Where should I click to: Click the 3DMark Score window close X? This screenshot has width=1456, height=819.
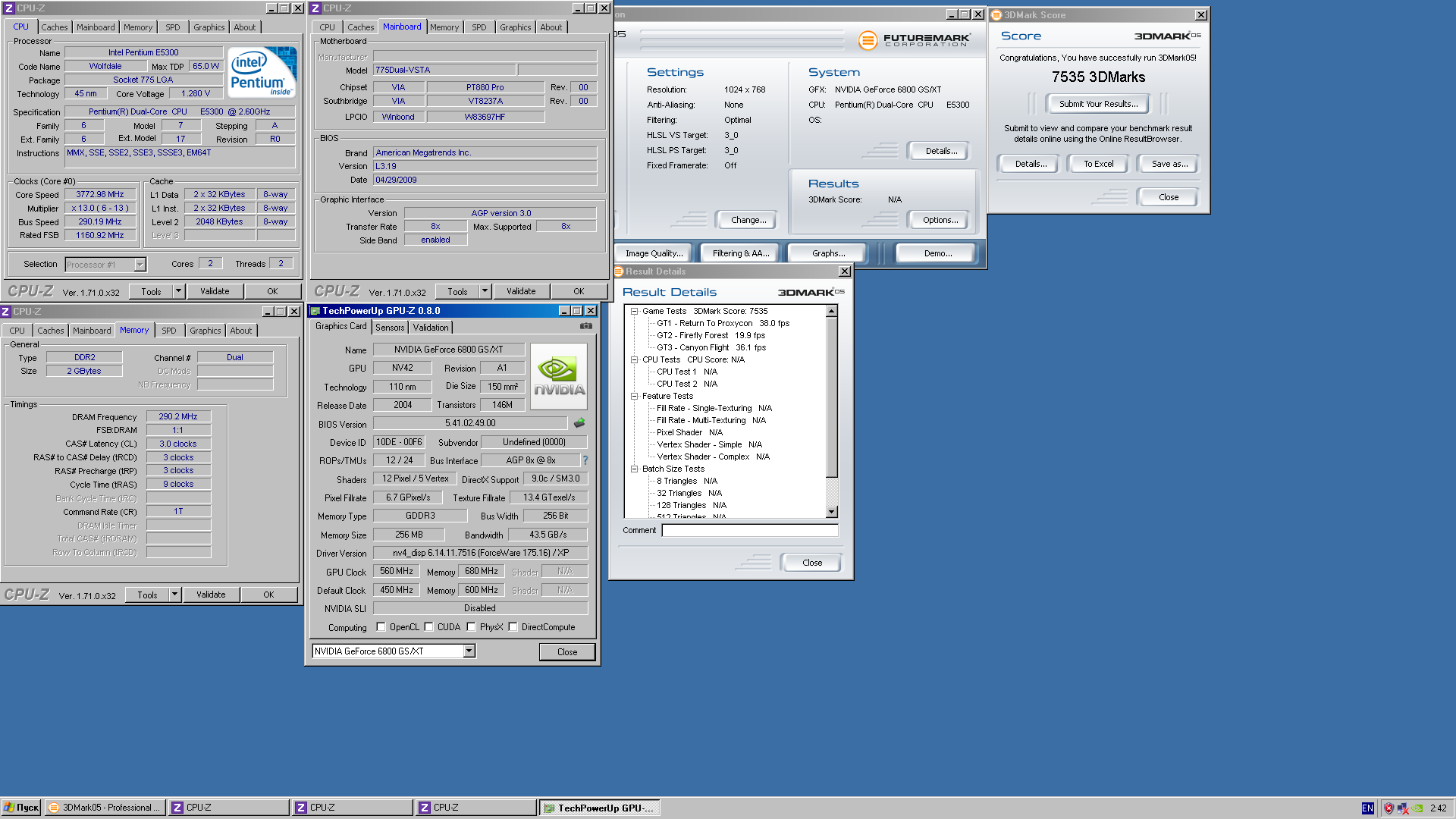click(1201, 15)
